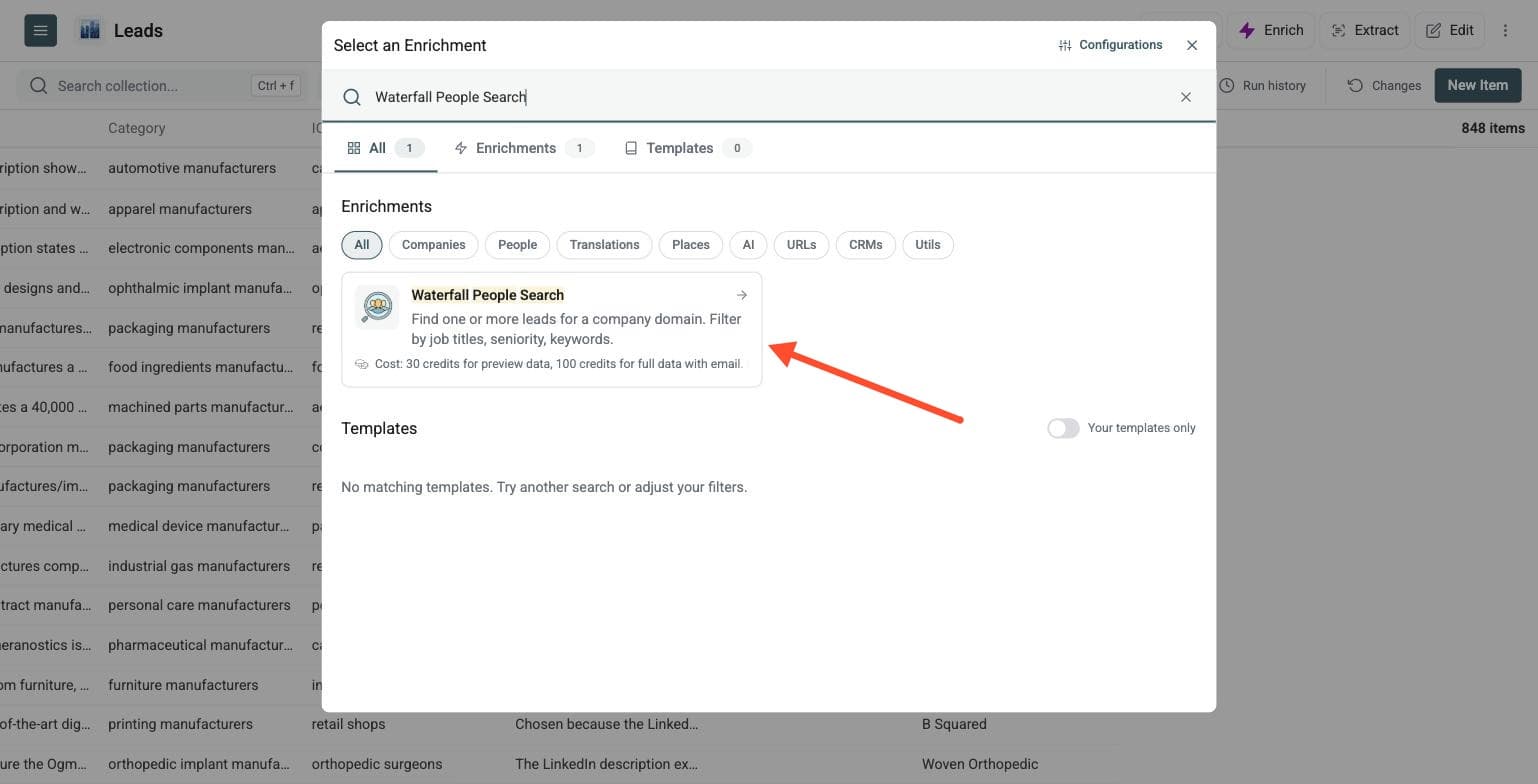This screenshot has width=1538, height=784.
Task: Clear the enrichment search text
Action: point(1186,97)
